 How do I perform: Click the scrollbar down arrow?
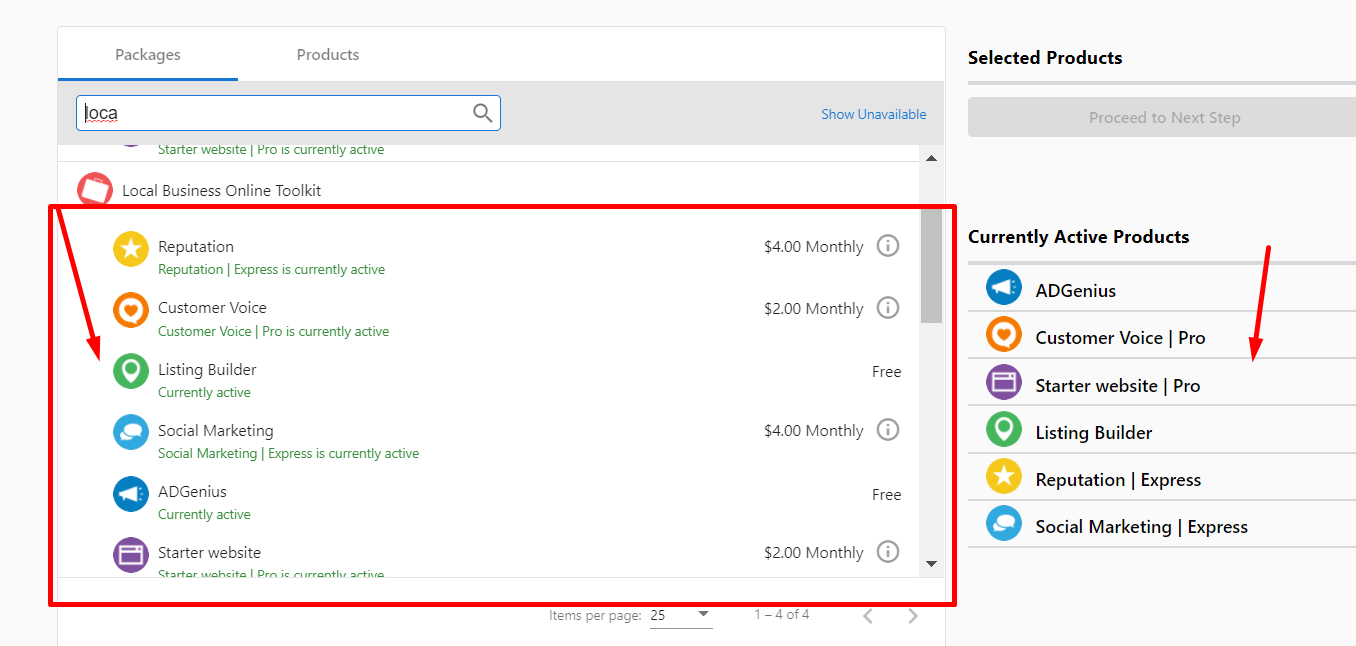[x=931, y=564]
